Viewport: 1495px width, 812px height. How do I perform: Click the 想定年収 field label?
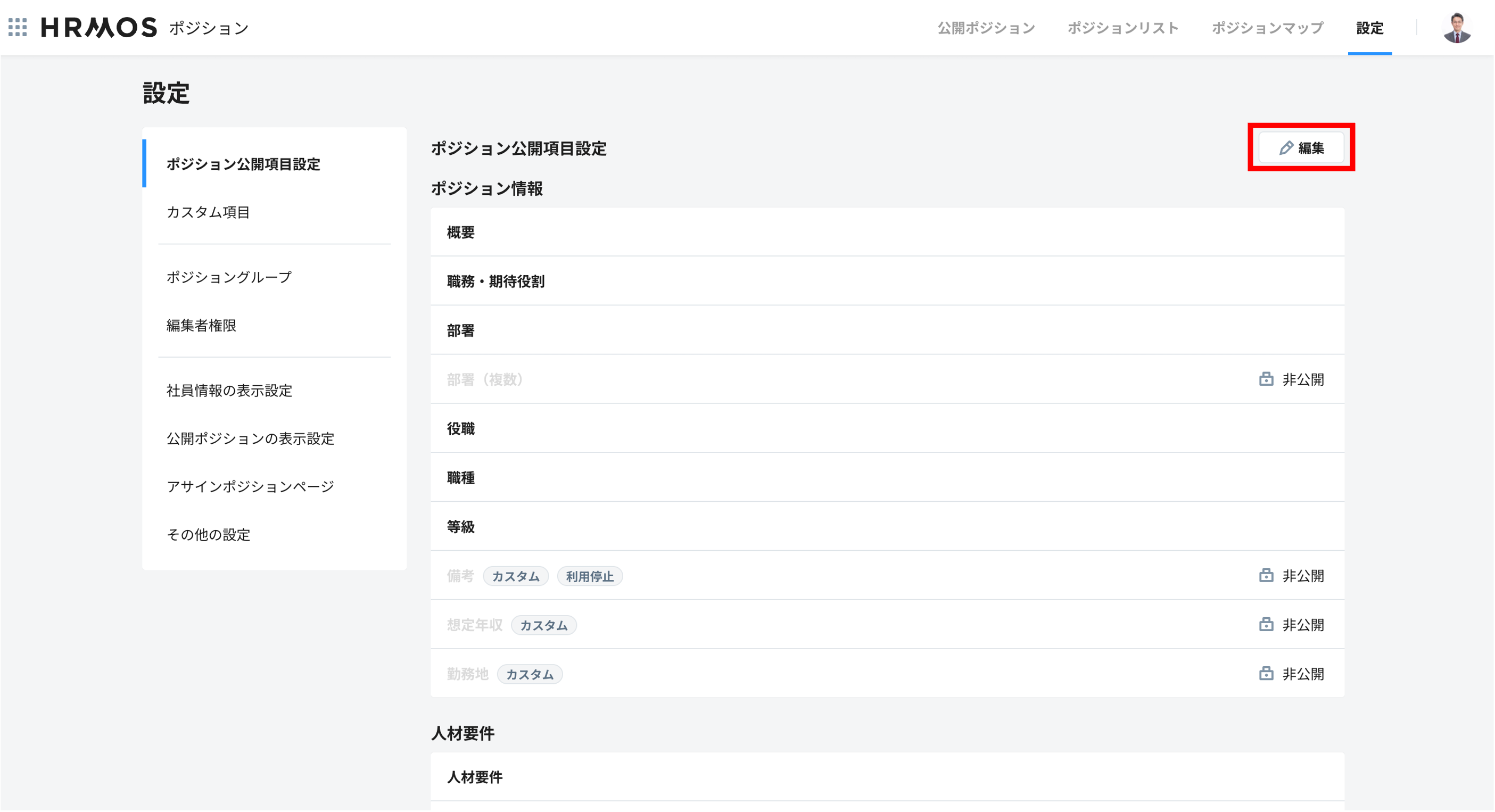[x=475, y=626]
